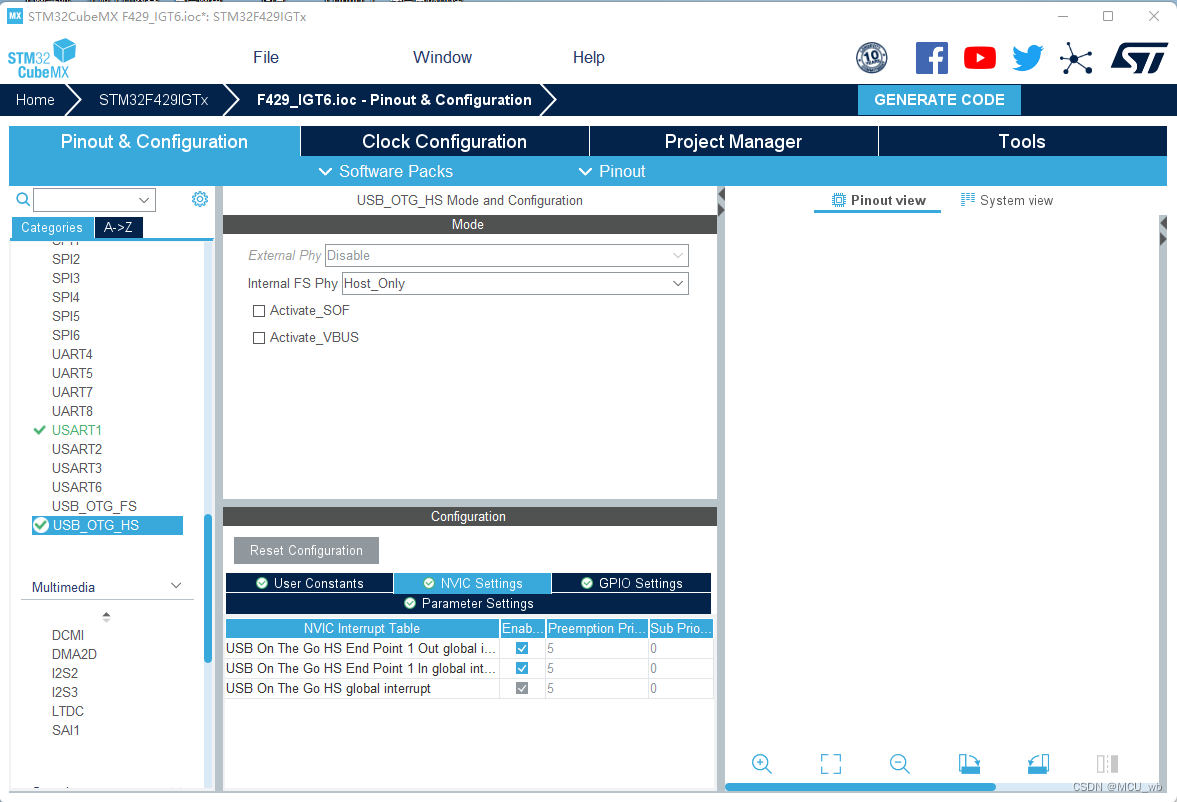
Task: Open the Facebook link icon
Action: 932,58
